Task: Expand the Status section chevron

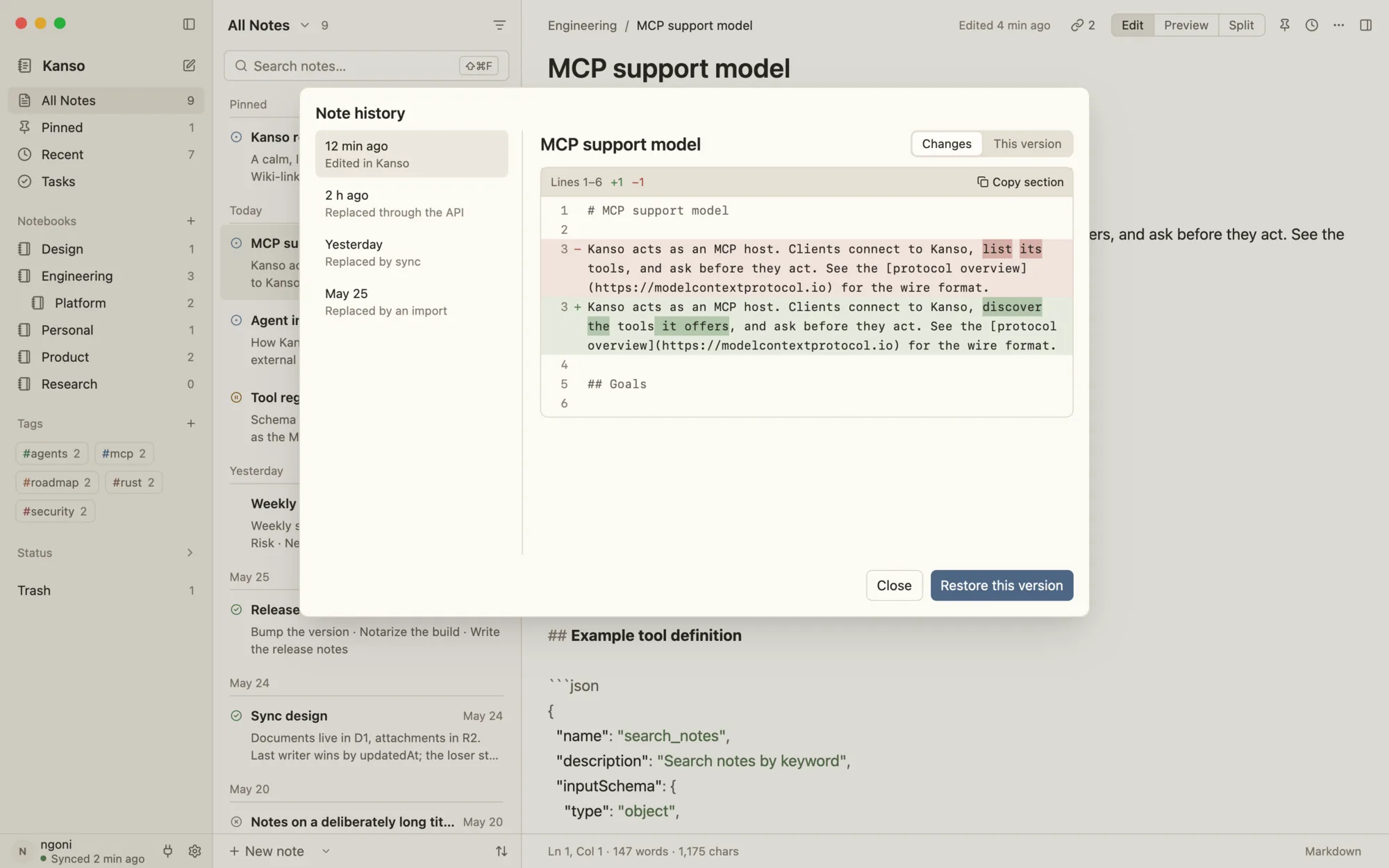Action: coord(190,553)
